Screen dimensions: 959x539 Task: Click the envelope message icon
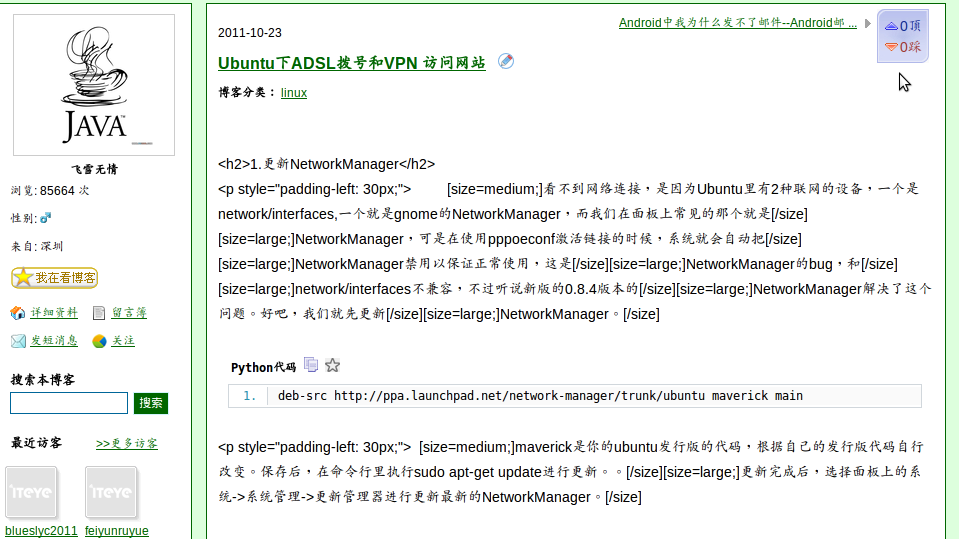[18, 341]
